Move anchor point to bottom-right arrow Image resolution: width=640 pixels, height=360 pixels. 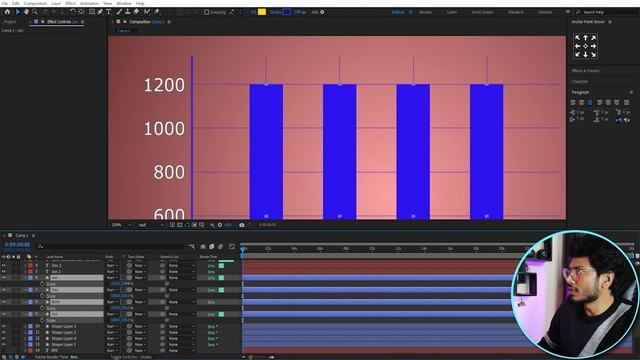pyautogui.click(x=593, y=54)
